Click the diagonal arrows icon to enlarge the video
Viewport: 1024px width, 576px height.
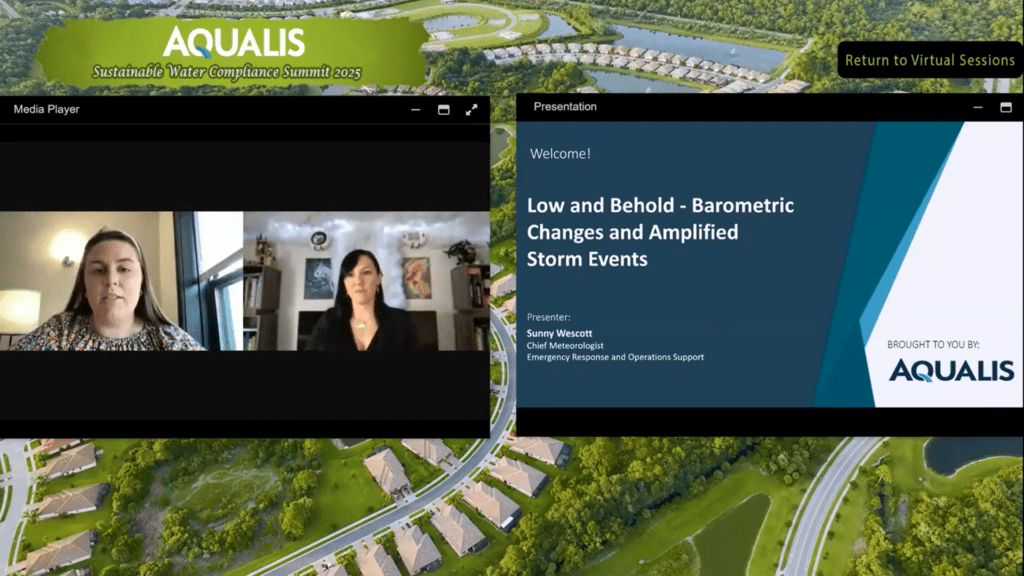[x=471, y=110]
